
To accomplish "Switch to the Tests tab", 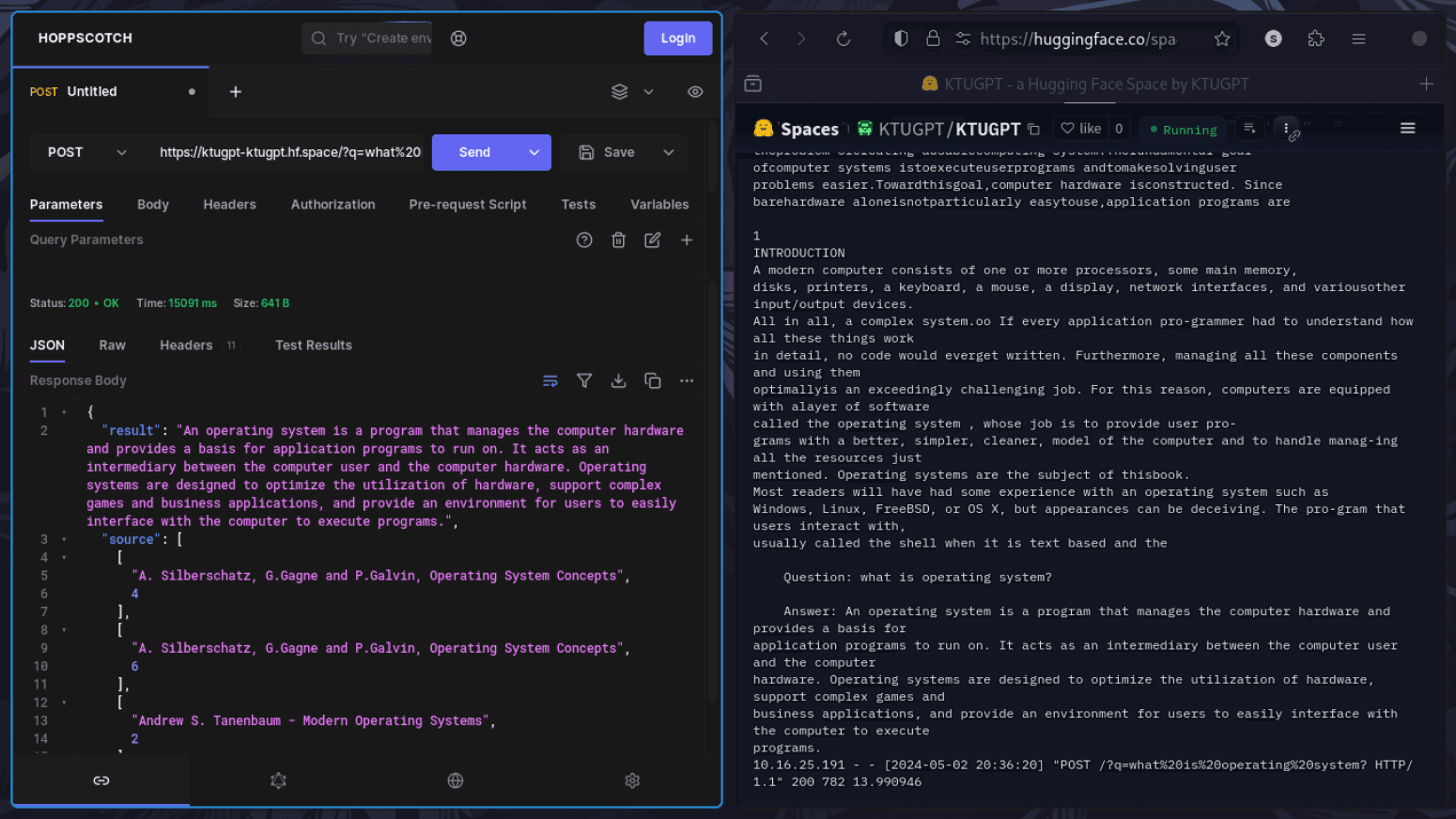I will [x=579, y=205].
